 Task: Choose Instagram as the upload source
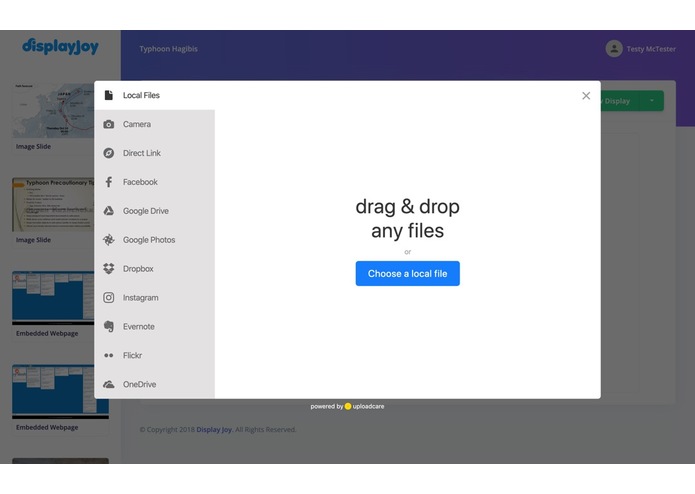click(154, 298)
